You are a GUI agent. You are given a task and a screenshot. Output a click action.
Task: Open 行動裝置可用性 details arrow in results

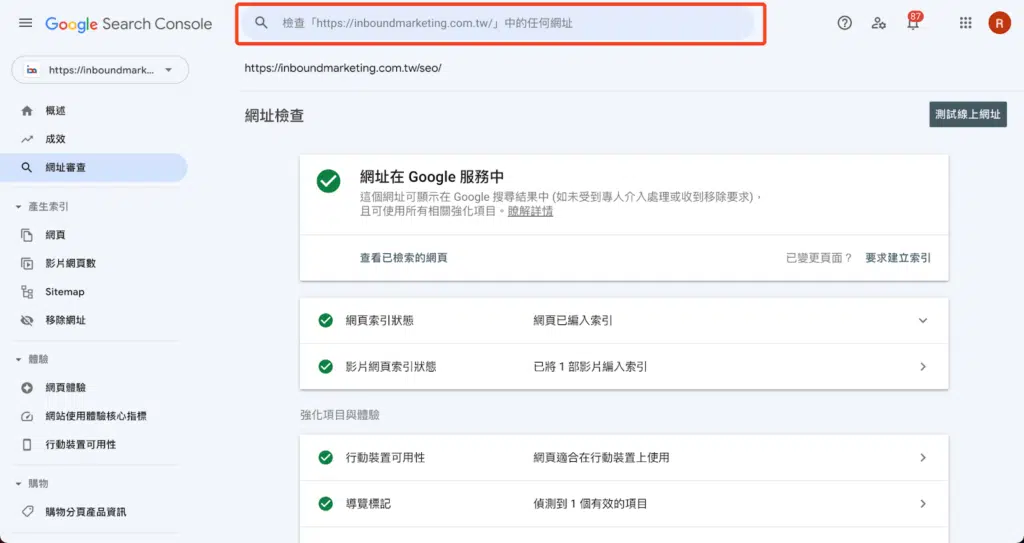(x=923, y=457)
